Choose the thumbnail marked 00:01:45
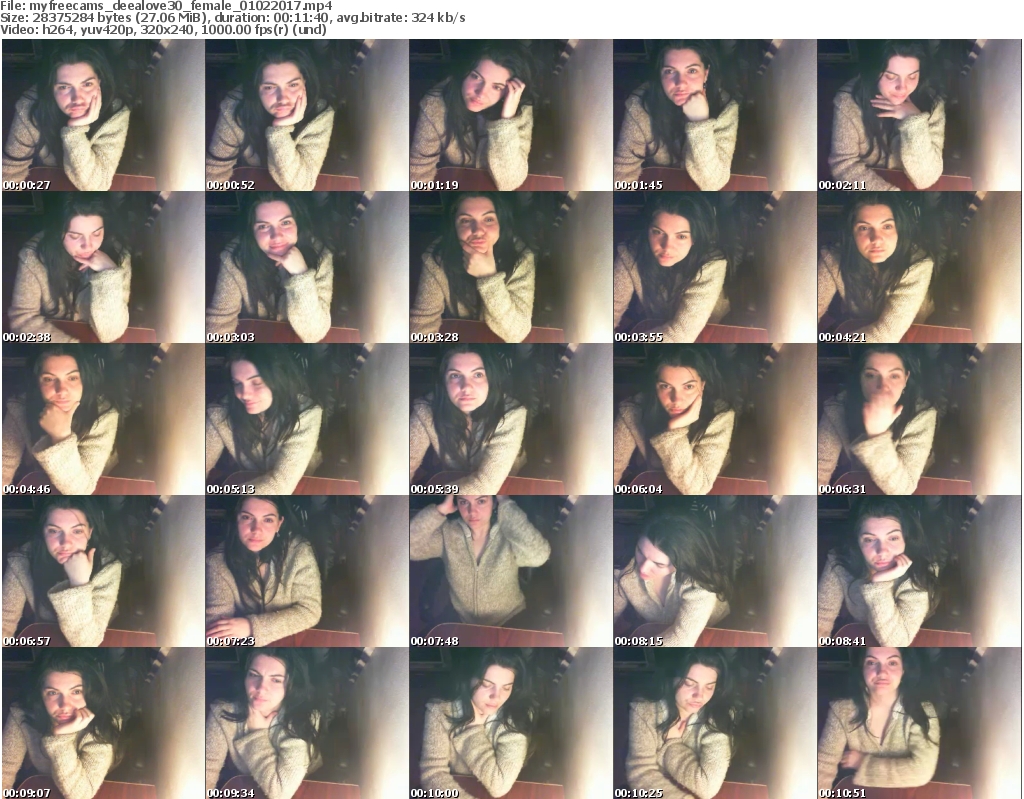1024x799 pixels. 714,115
